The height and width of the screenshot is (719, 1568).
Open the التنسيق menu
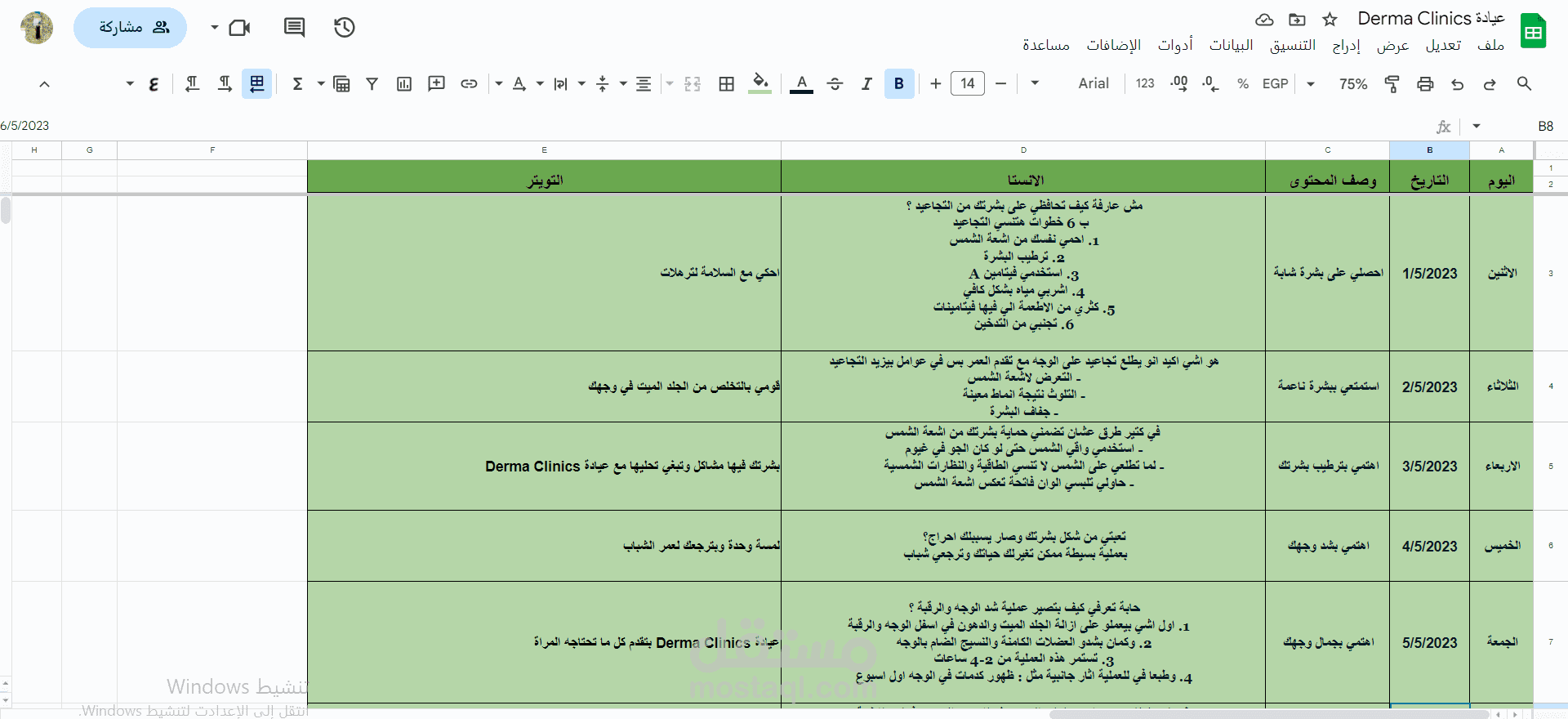tap(1293, 45)
